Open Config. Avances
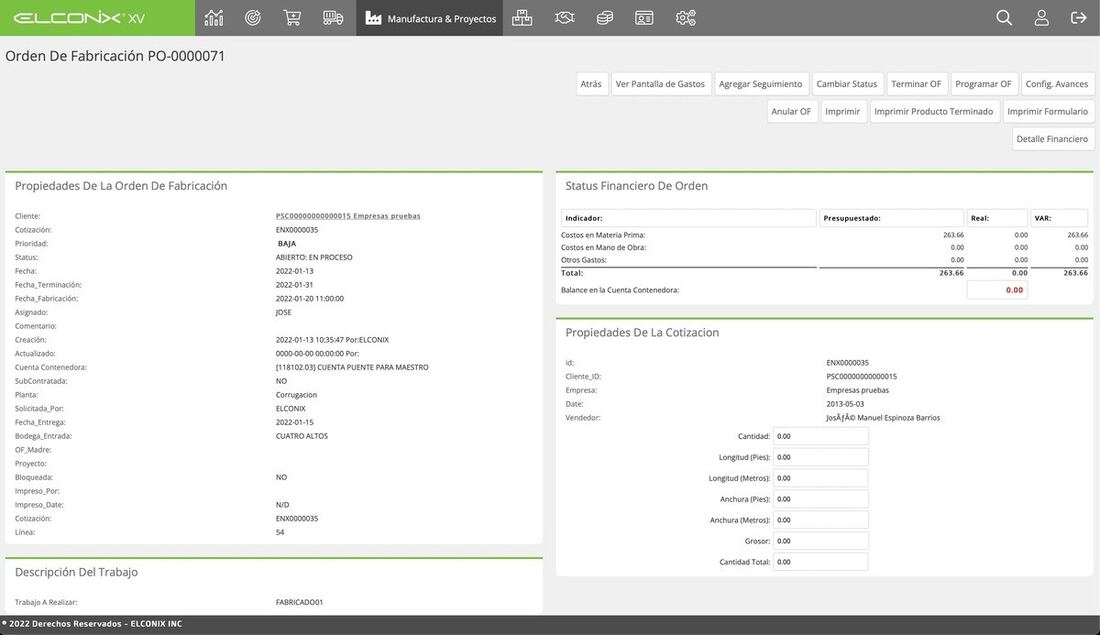This screenshot has height=635, width=1100. click(1057, 84)
